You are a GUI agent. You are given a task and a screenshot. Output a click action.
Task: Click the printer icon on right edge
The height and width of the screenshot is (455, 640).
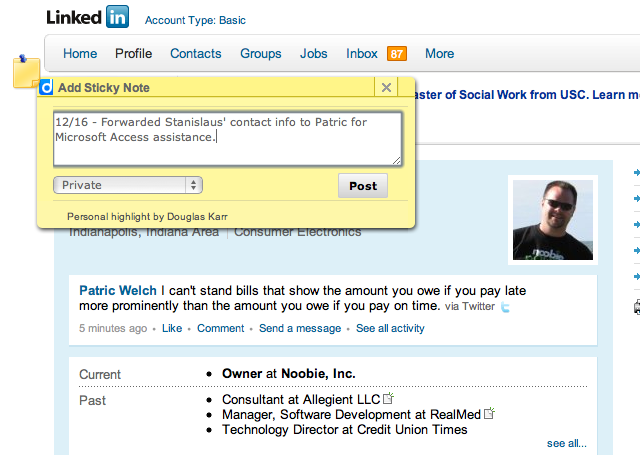(x=636, y=307)
